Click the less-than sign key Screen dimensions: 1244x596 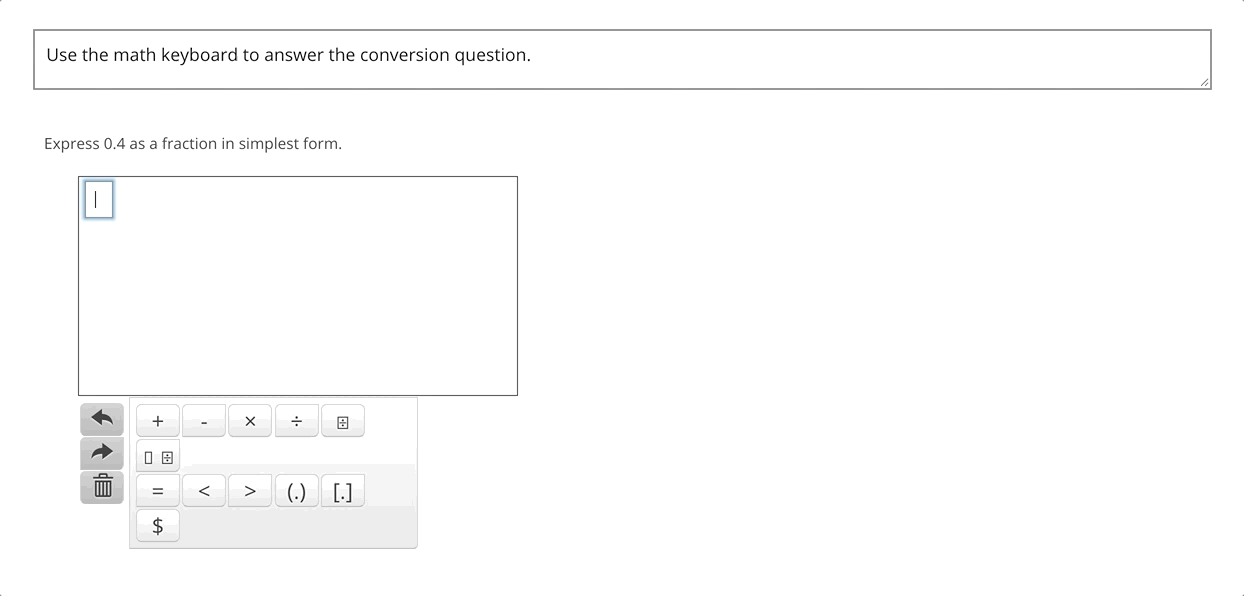[x=204, y=490]
